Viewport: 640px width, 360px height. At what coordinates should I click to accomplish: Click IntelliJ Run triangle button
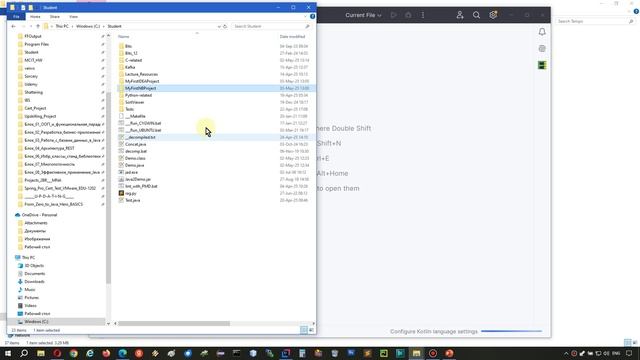(393, 15)
